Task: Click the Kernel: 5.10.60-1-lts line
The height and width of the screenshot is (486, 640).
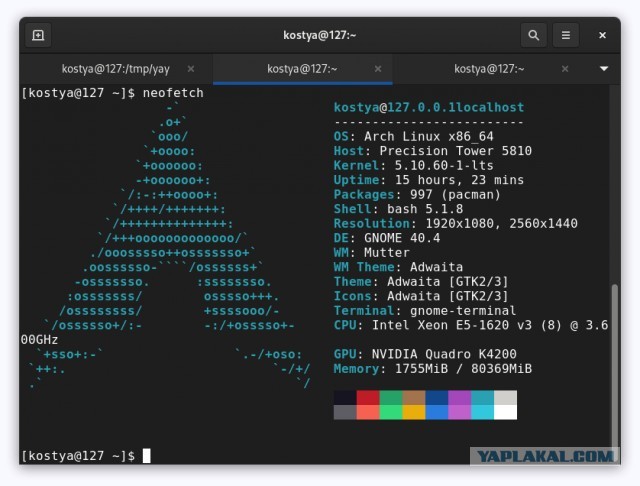Action: (413, 165)
